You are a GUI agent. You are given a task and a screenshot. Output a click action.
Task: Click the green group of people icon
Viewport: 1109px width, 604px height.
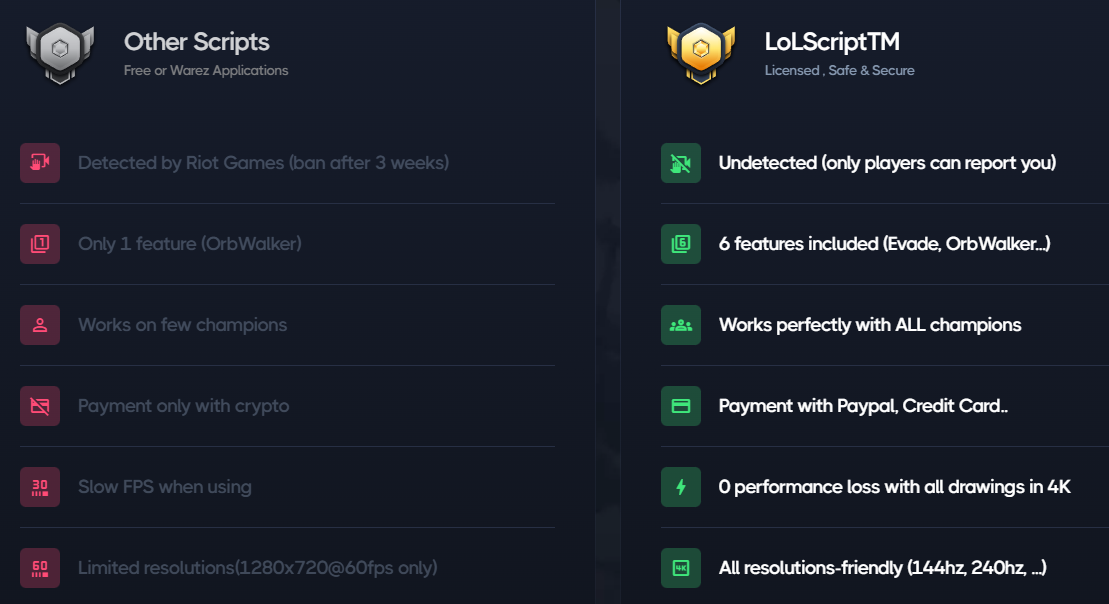coord(681,325)
